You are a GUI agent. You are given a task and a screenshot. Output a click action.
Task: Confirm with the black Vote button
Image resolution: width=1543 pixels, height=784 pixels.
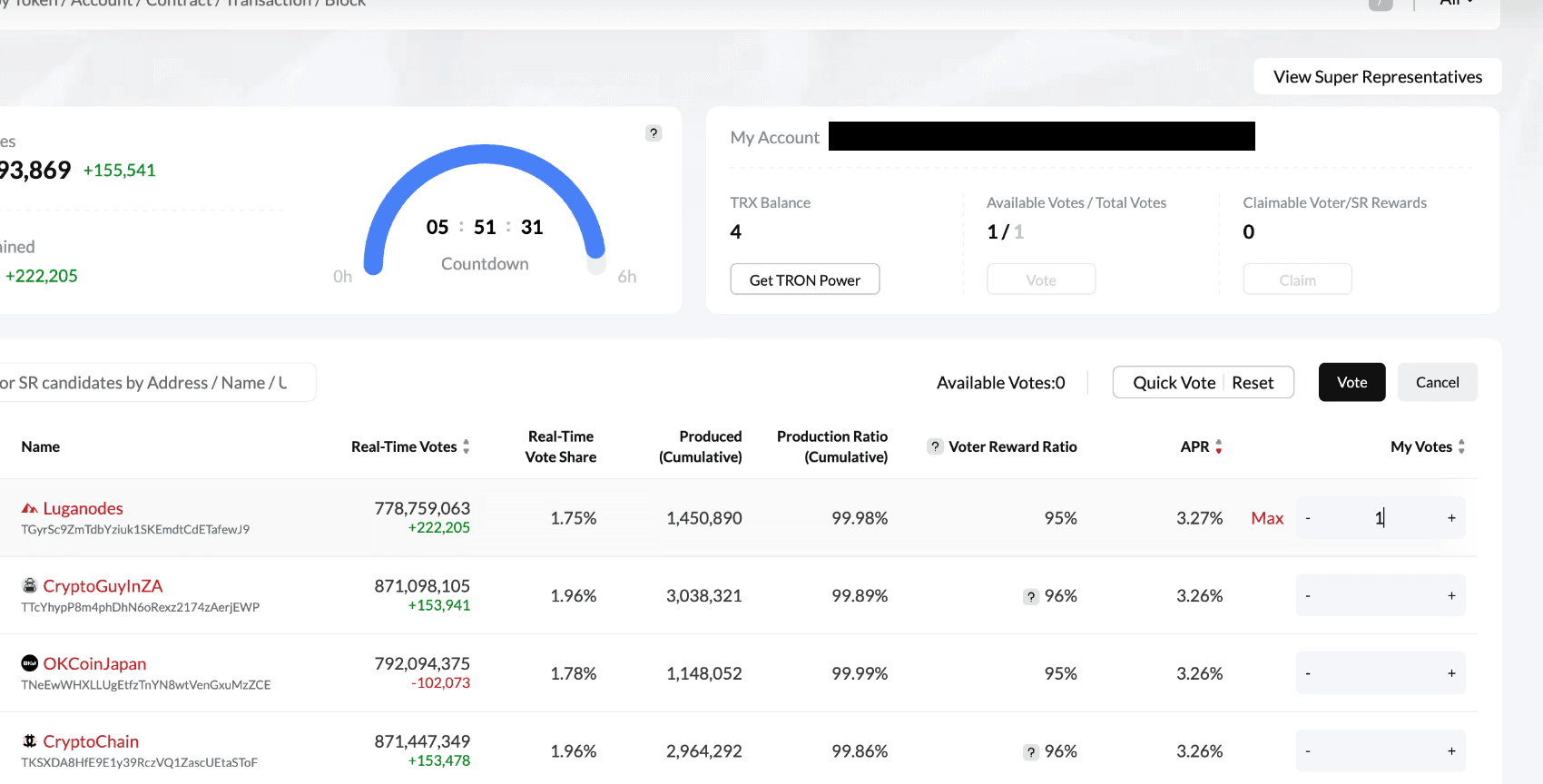pos(1351,383)
